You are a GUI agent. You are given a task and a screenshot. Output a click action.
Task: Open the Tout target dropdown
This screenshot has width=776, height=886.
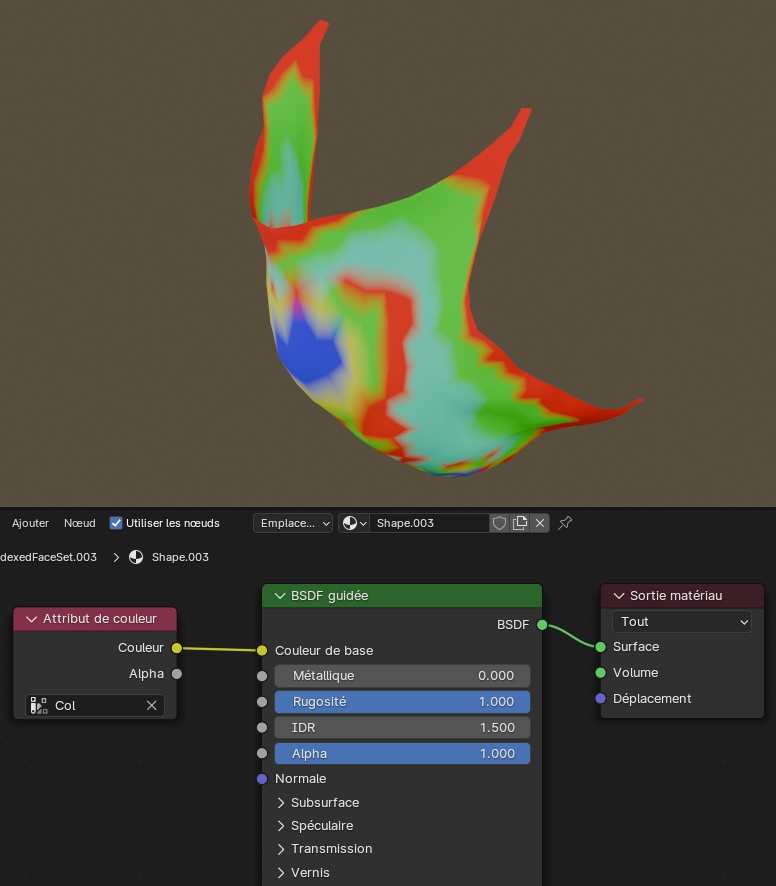(x=682, y=622)
